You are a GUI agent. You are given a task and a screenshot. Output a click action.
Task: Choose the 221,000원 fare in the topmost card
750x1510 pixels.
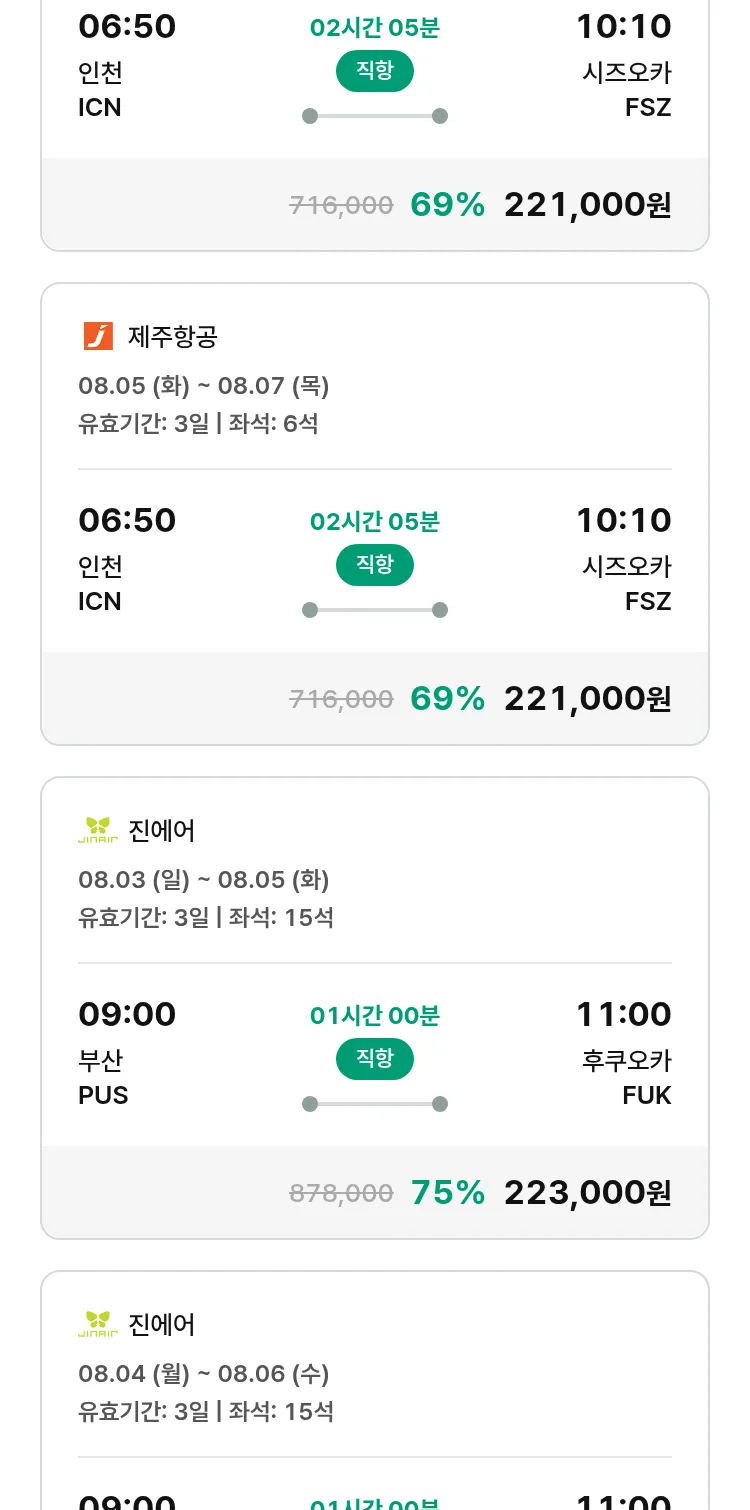(x=587, y=204)
